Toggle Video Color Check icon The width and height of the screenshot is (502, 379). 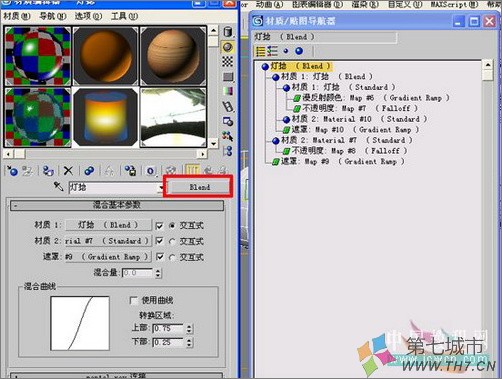[x=228, y=91]
